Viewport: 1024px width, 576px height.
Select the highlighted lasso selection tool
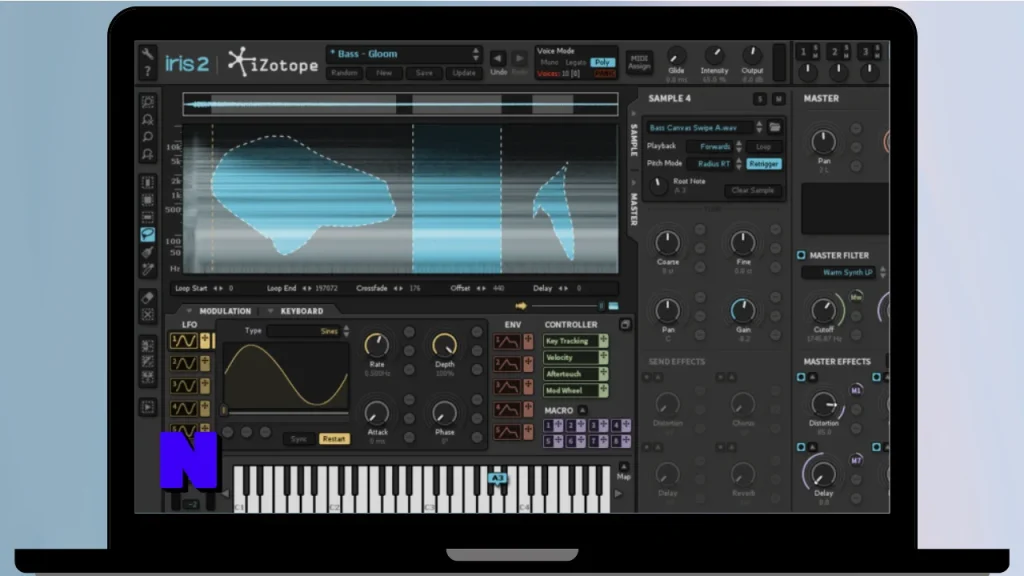coord(148,234)
